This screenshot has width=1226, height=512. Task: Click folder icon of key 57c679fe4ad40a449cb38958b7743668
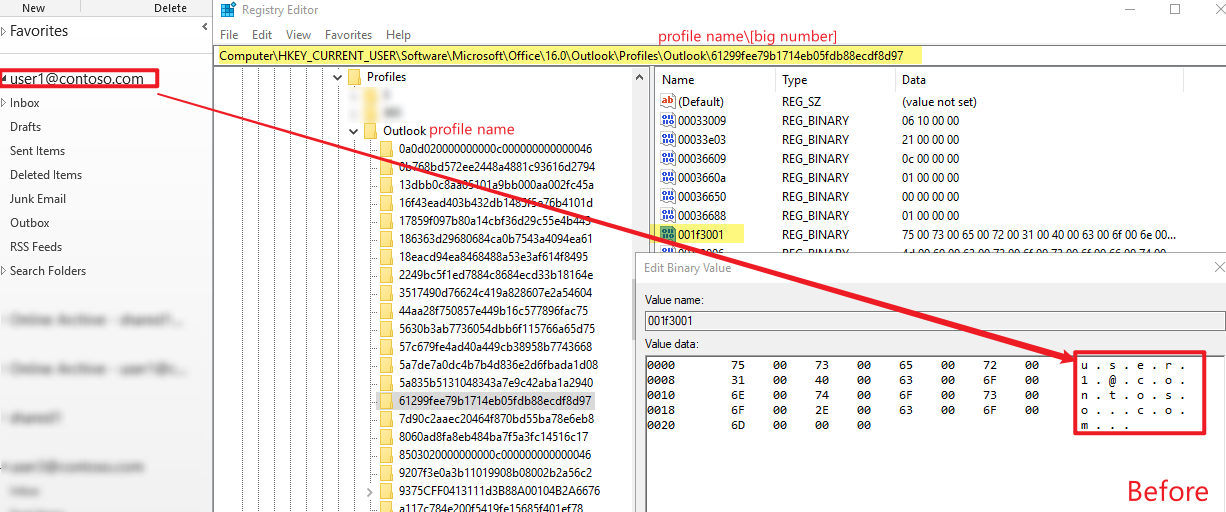[x=387, y=347]
